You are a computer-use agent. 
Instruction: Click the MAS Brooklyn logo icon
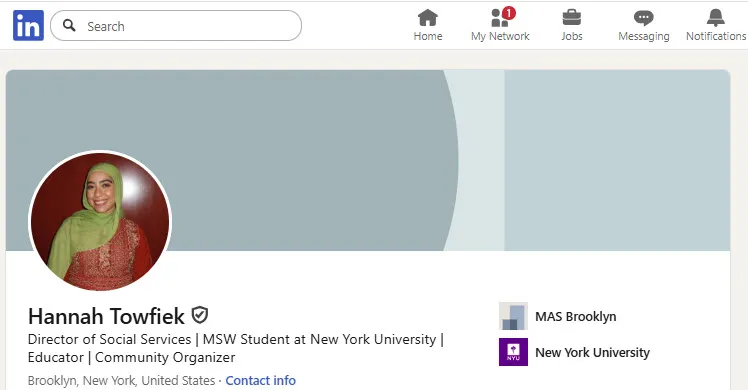coord(513,316)
